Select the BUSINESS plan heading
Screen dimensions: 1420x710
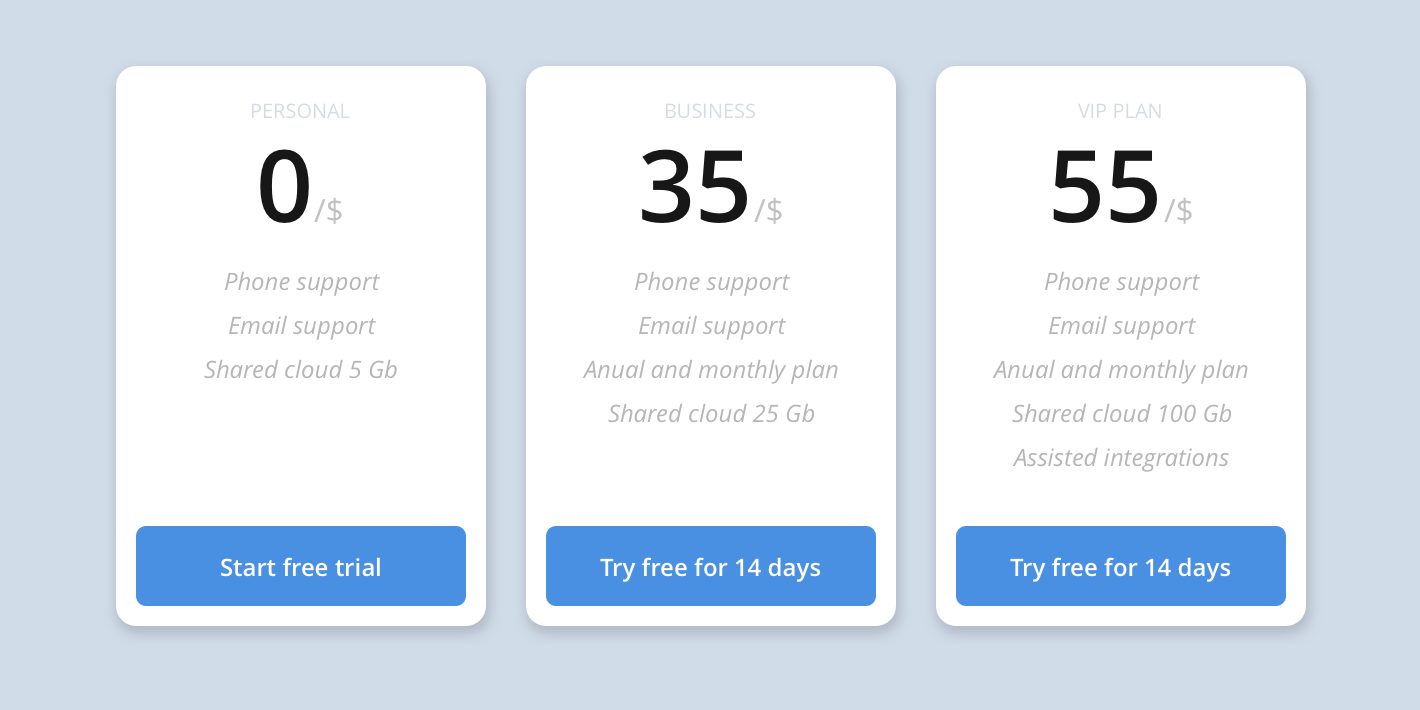[710, 111]
